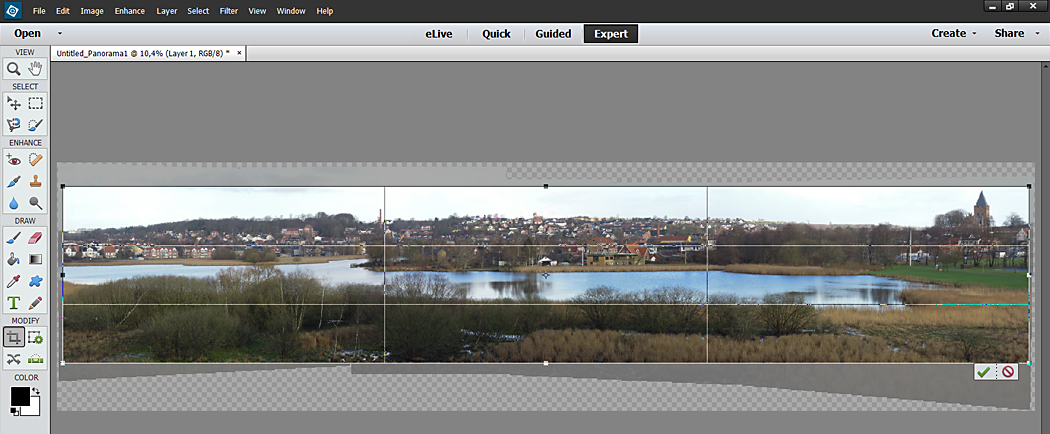Open the Select menu

pos(198,11)
